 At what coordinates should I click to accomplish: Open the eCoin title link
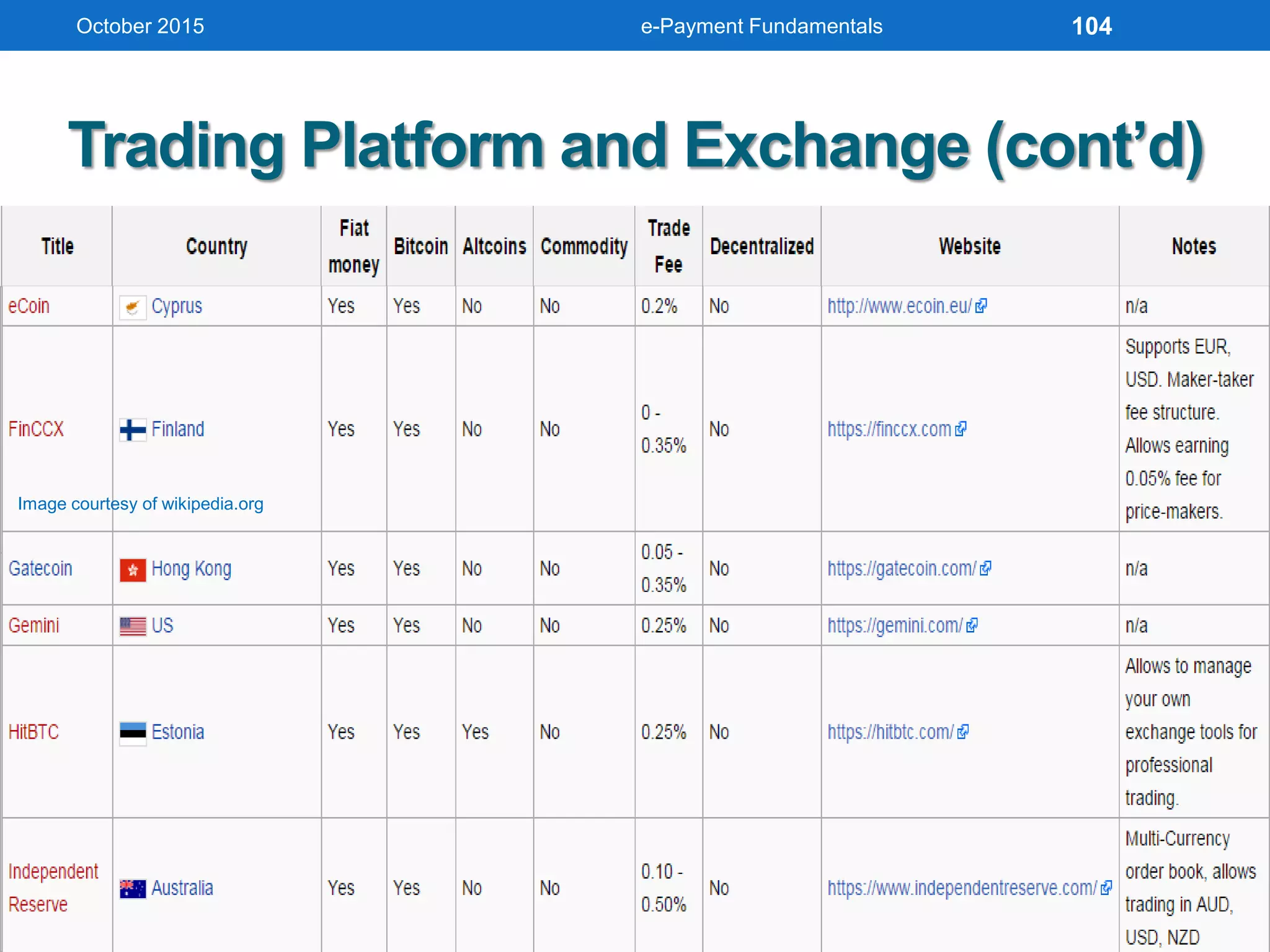(x=29, y=306)
